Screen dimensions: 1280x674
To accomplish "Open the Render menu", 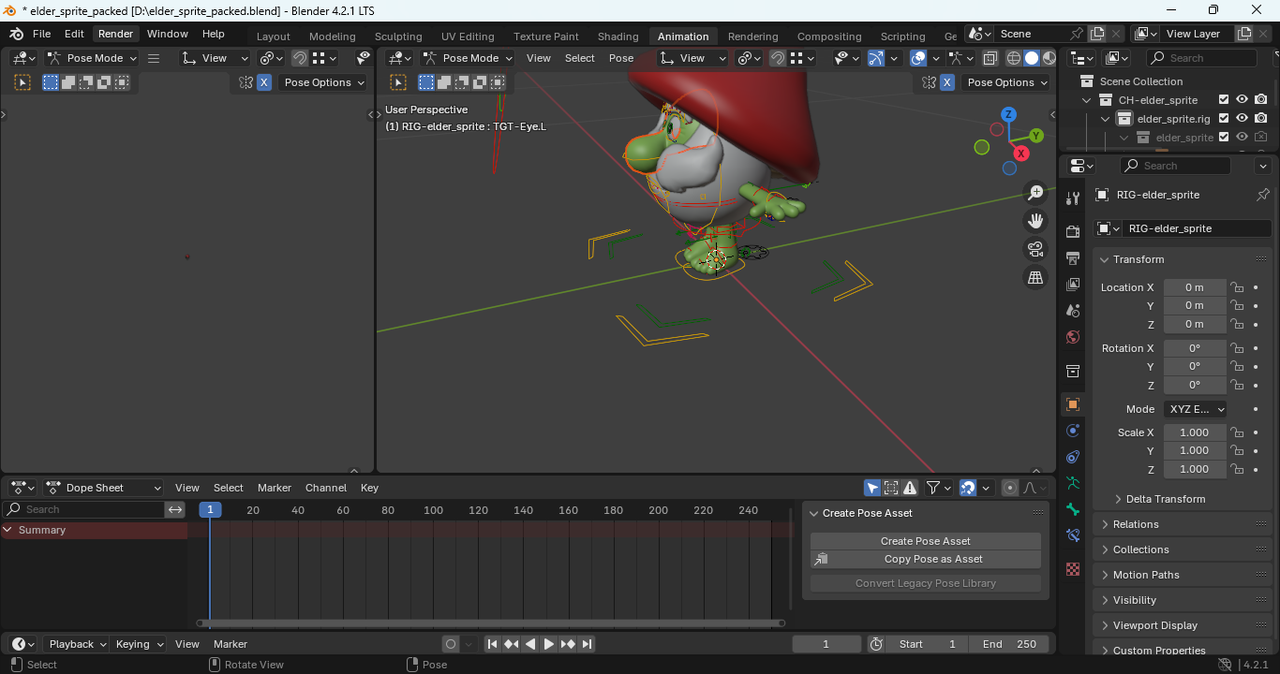I will (115, 34).
